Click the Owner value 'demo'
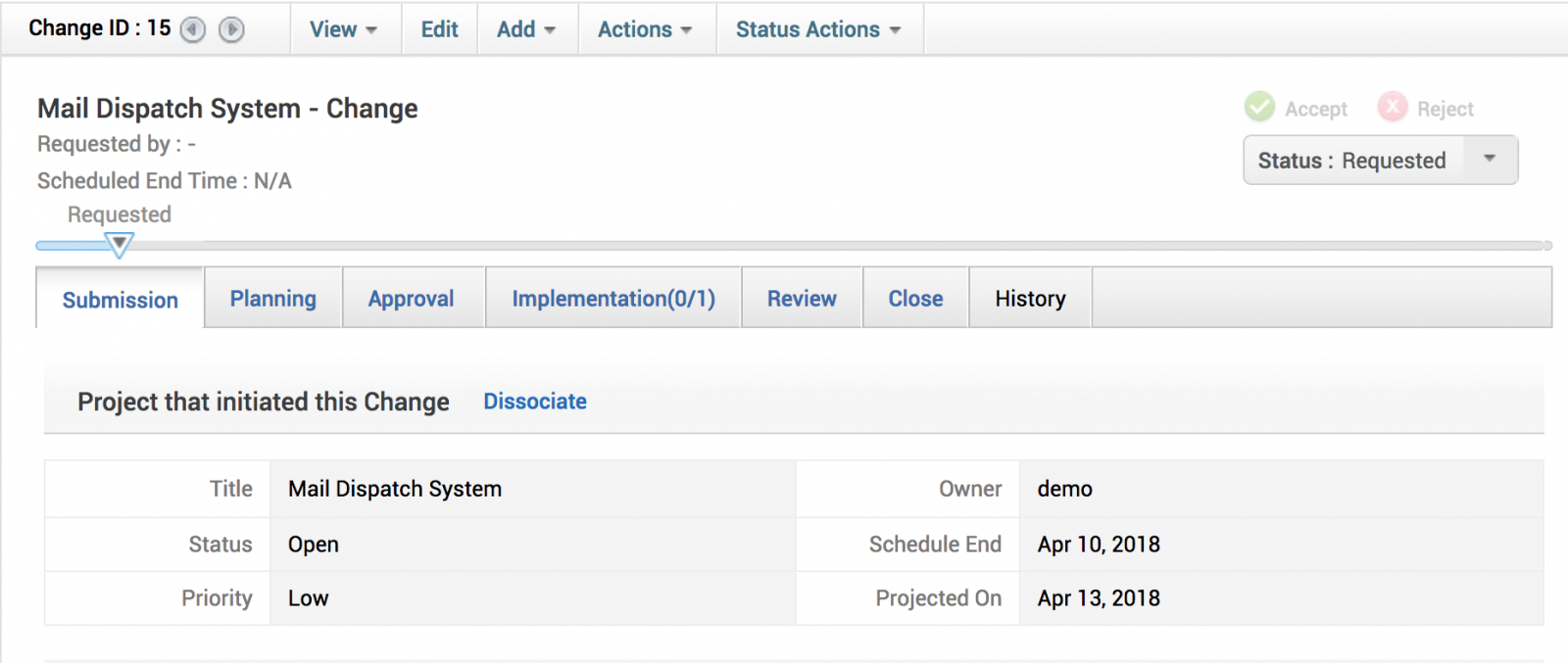1568x663 pixels. click(x=1065, y=489)
